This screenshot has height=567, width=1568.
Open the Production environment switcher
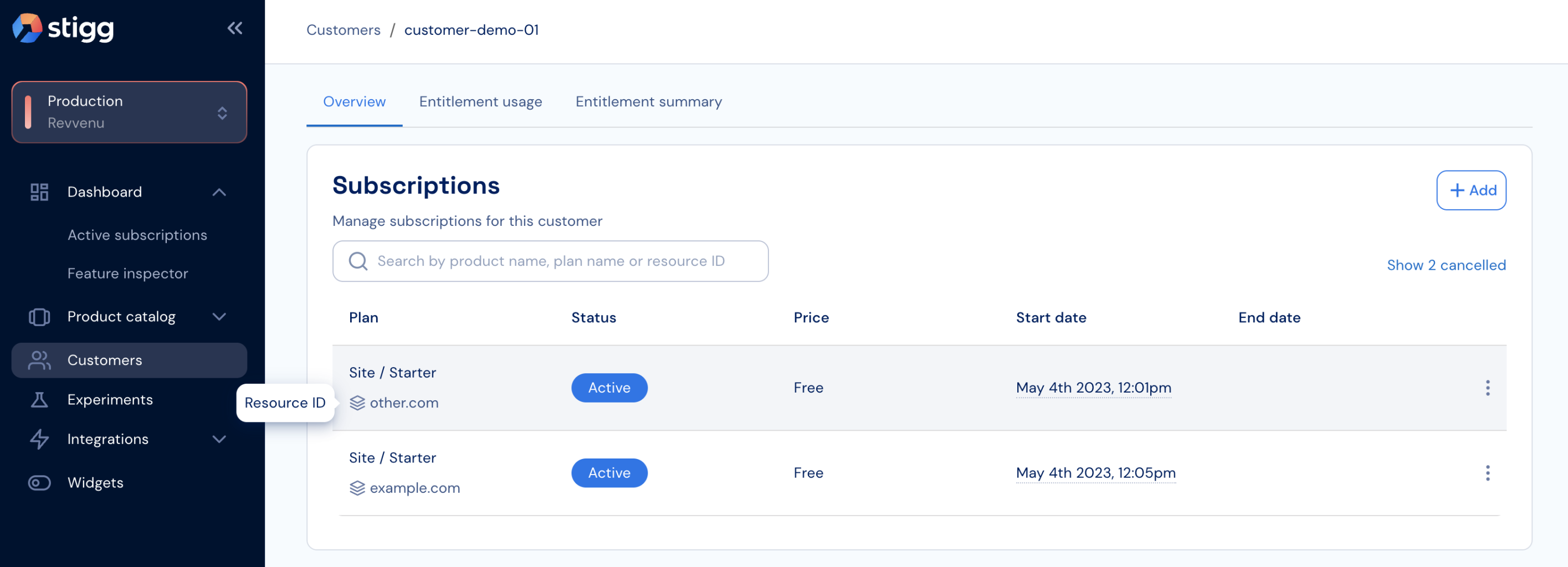pyautogui.click(x=129, y=112)
